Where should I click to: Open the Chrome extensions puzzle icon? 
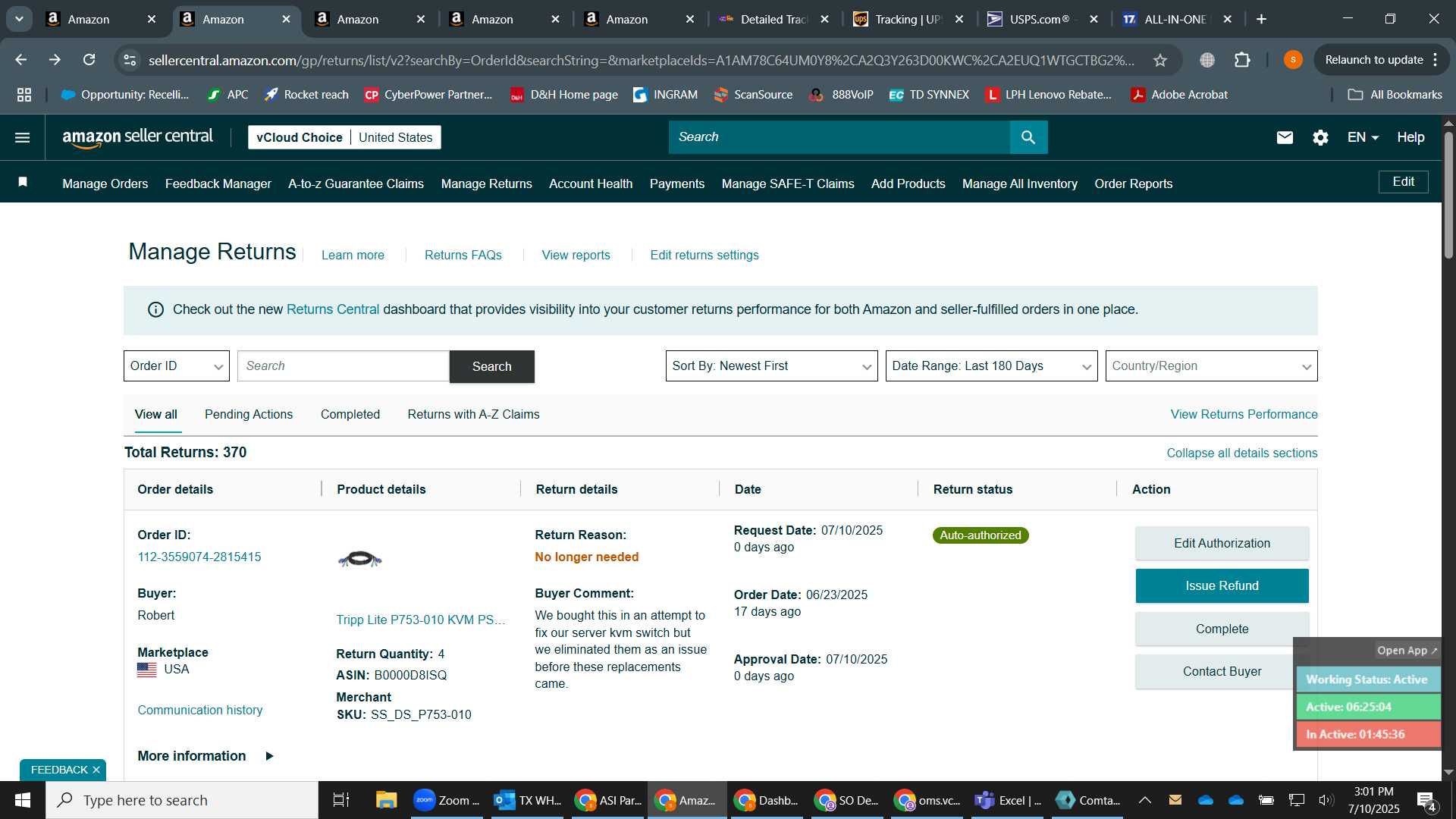tap(1242, 60)
